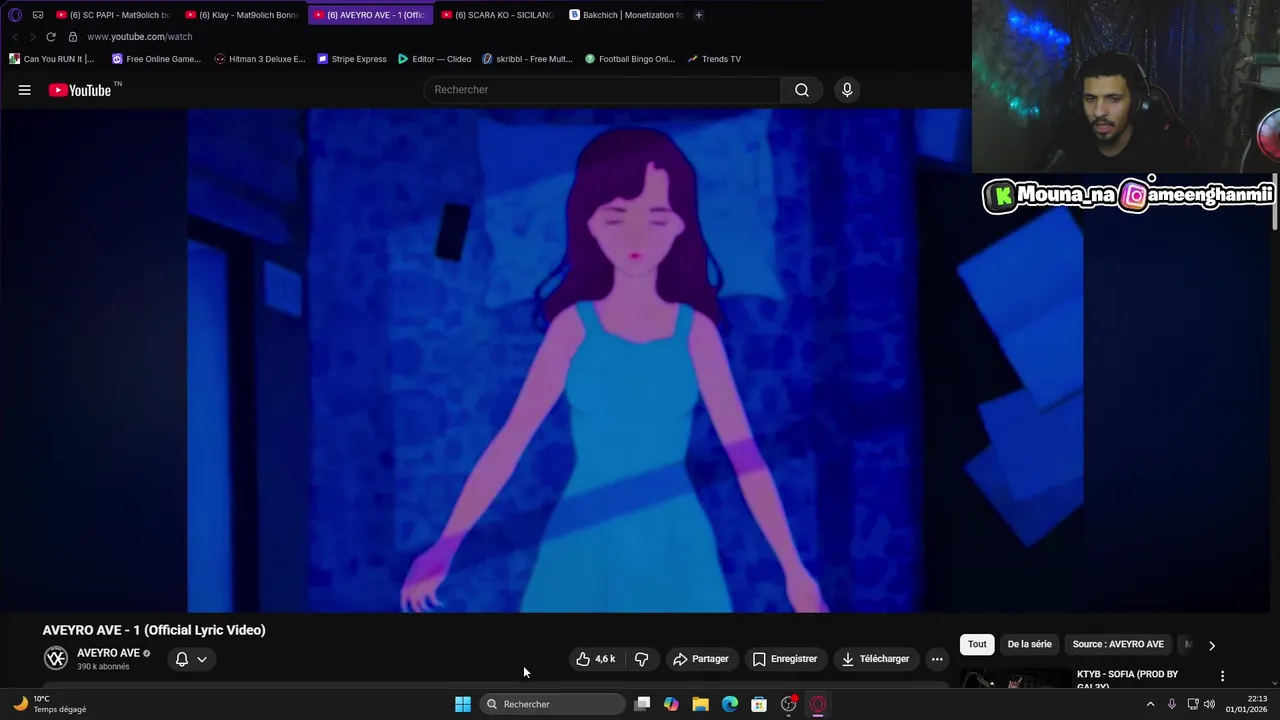
Task: Click the Opera menu logo icon
Action: [x=15, y=15]
